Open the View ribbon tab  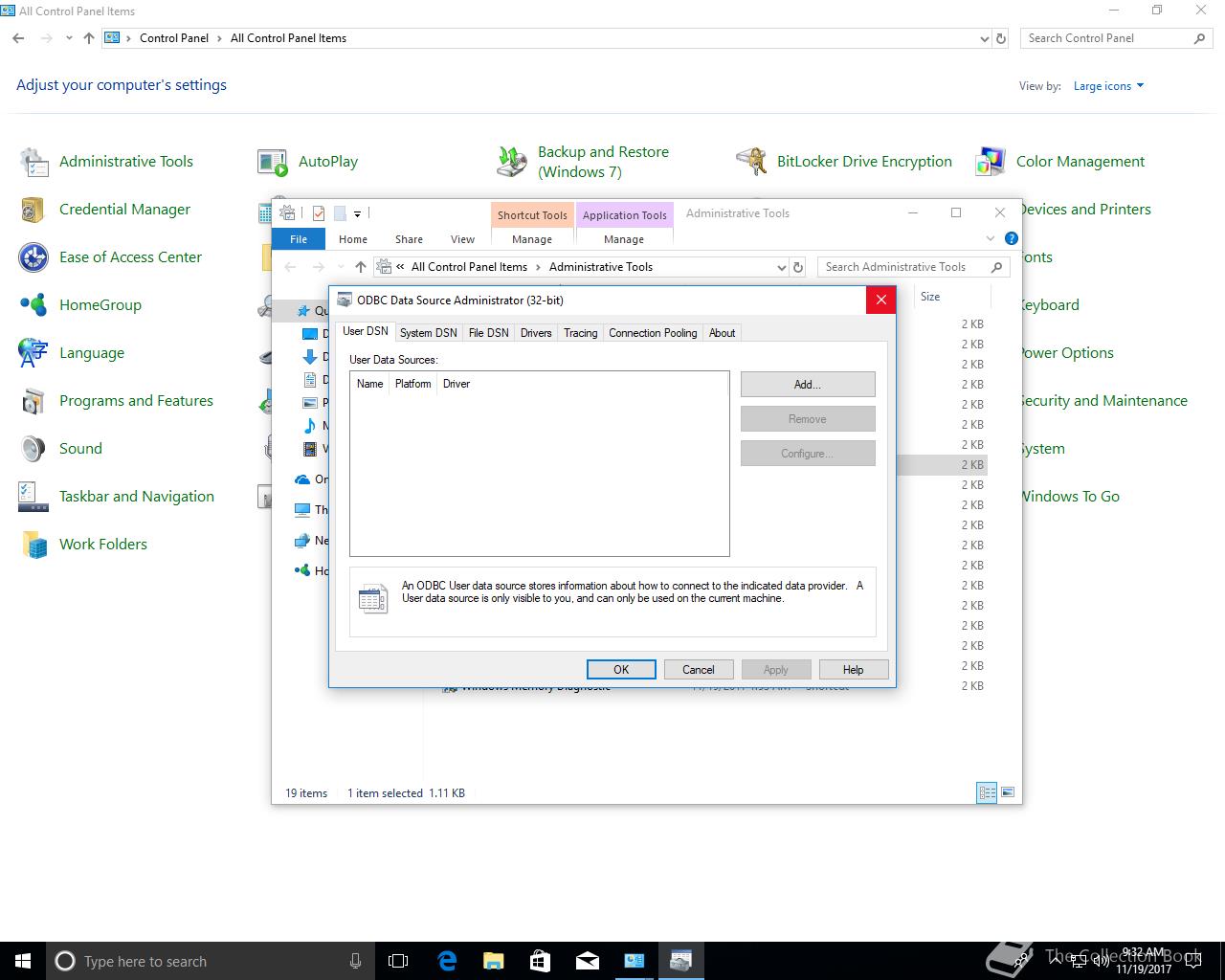[462, 239]
